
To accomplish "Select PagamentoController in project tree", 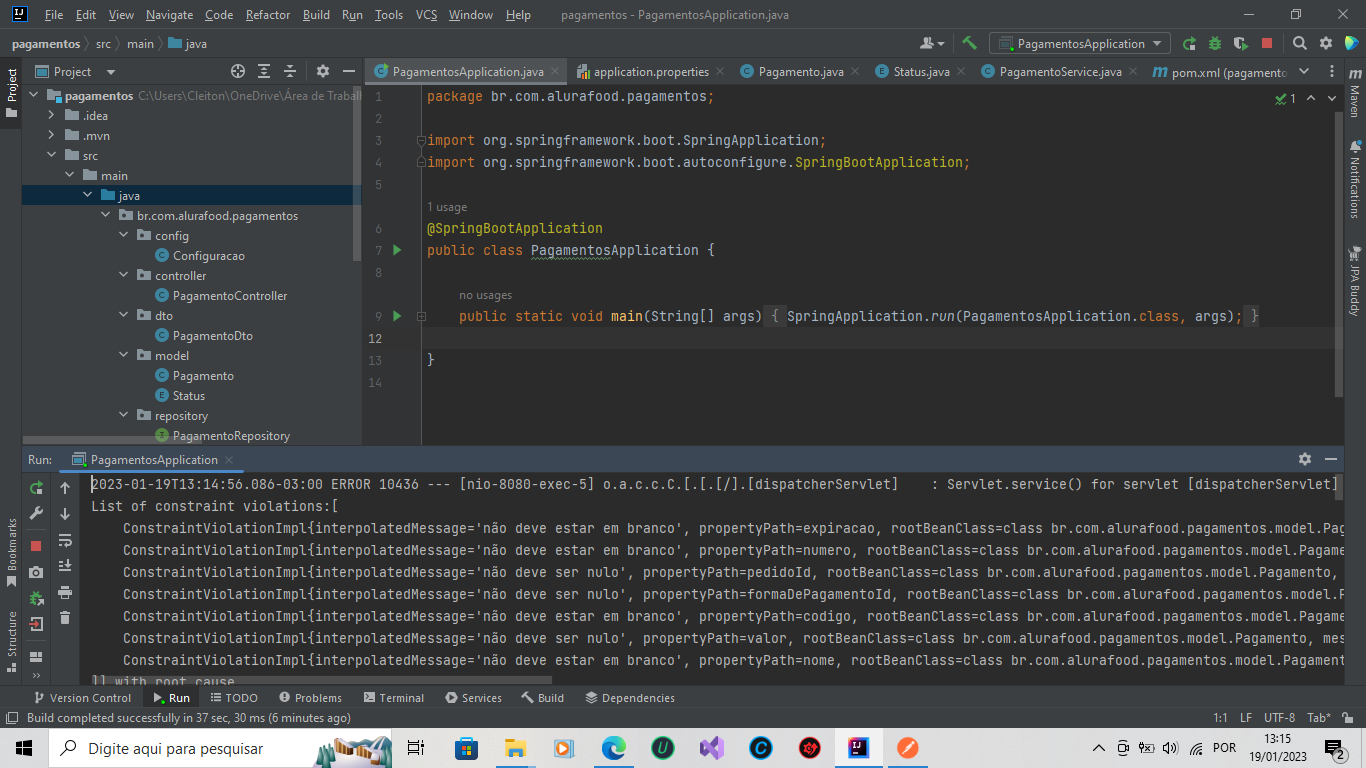I will point(230,296).
